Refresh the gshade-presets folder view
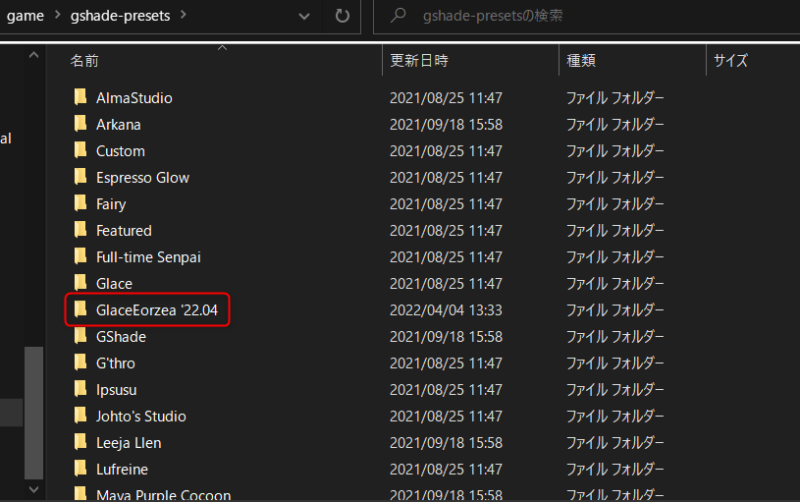Screen dimensions: 800x502 (x=342, y=16)
